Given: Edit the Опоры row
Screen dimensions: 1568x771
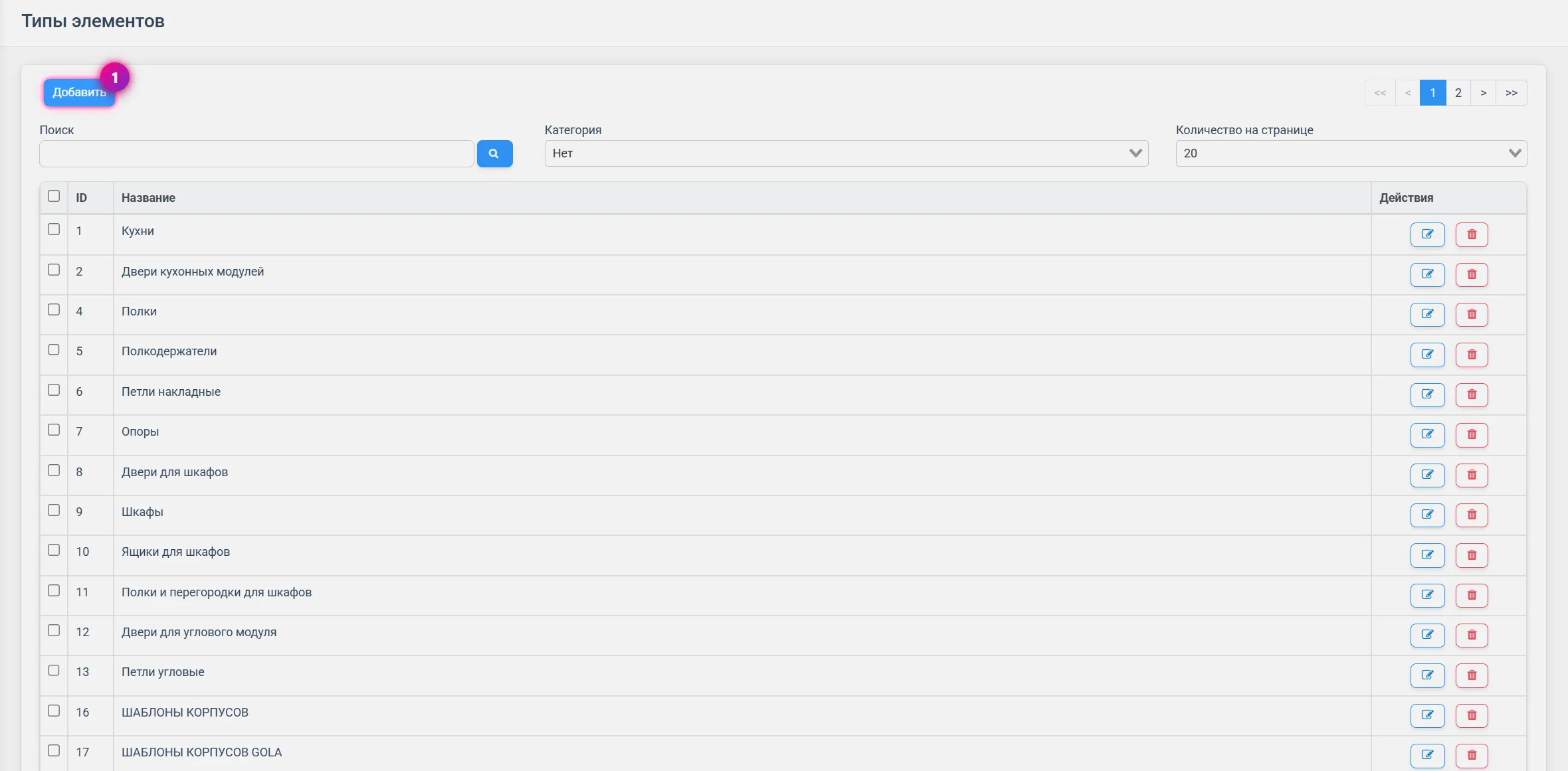Looking at the screenshot, I should 1427,435.
